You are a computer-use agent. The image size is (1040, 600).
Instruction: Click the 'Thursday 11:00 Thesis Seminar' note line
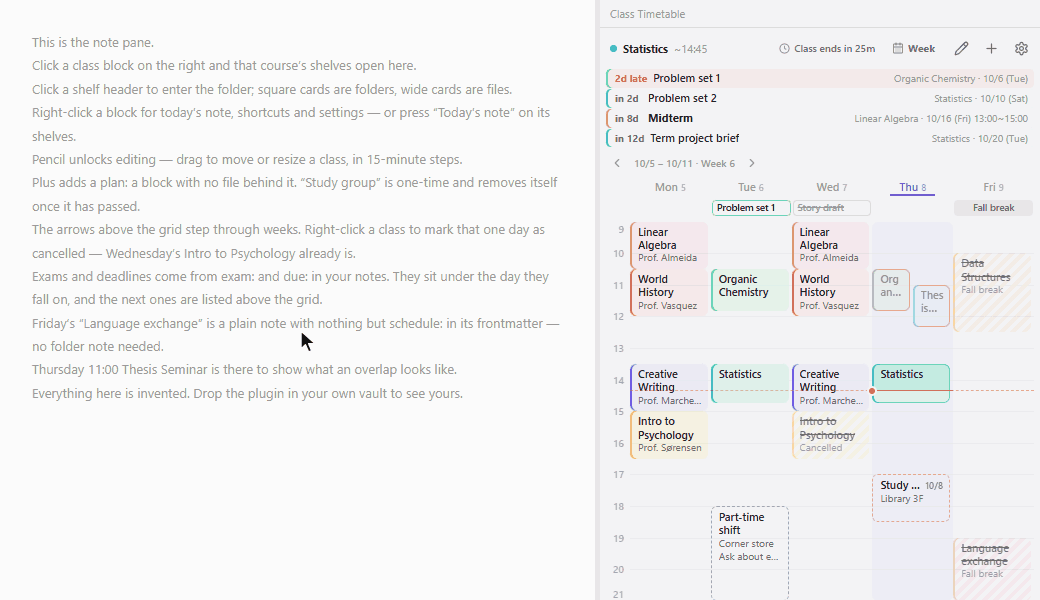[244, 369]
